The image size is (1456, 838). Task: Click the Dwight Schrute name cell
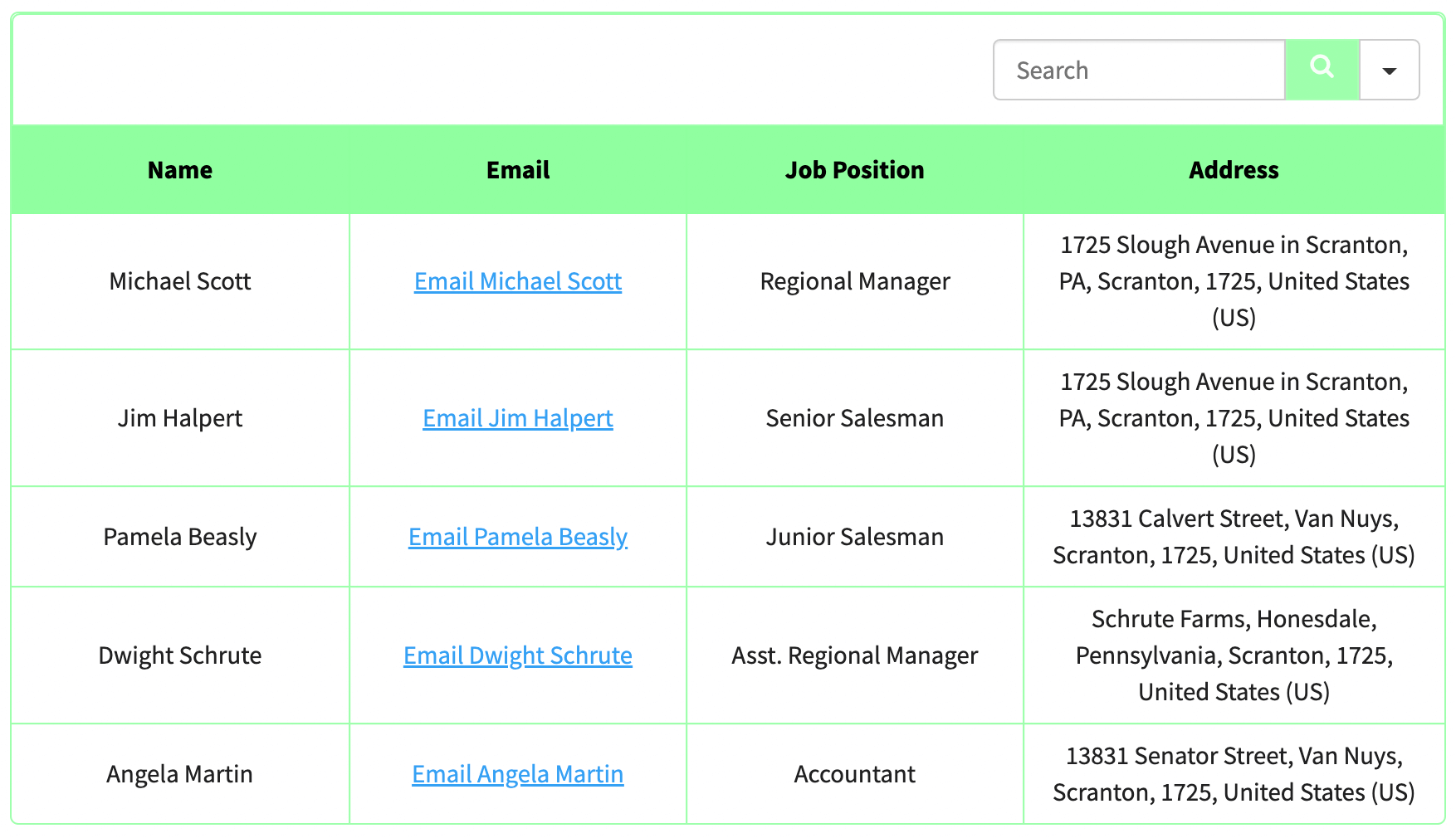point(180,655)
